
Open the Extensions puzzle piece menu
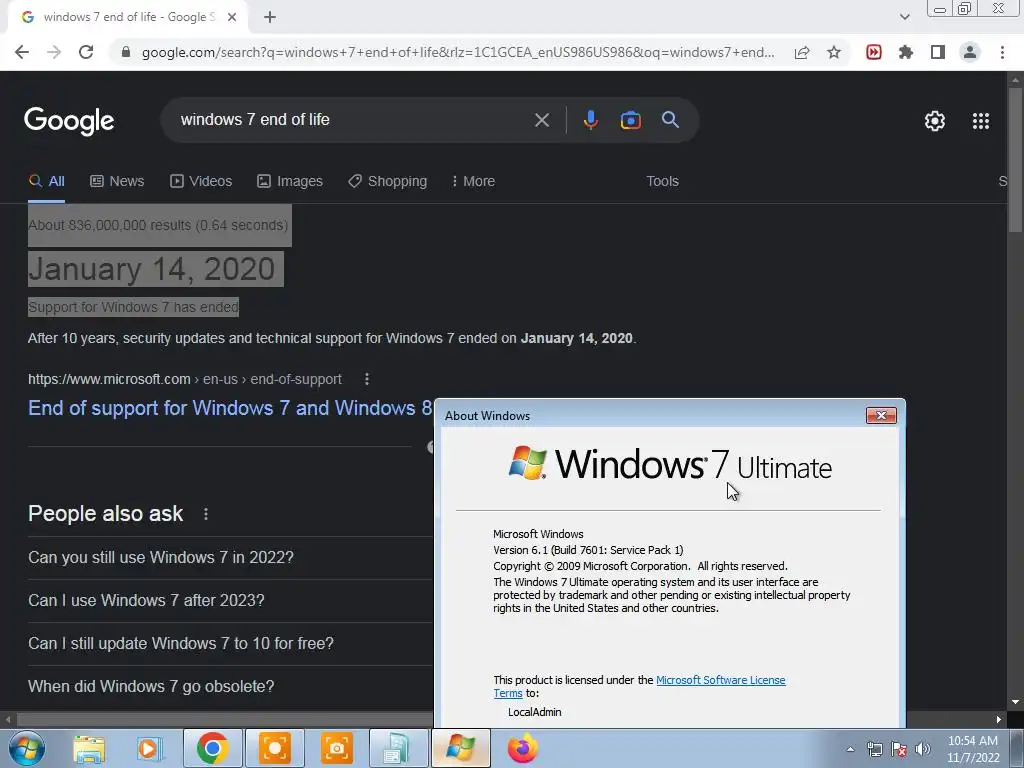tap(906, 52)
